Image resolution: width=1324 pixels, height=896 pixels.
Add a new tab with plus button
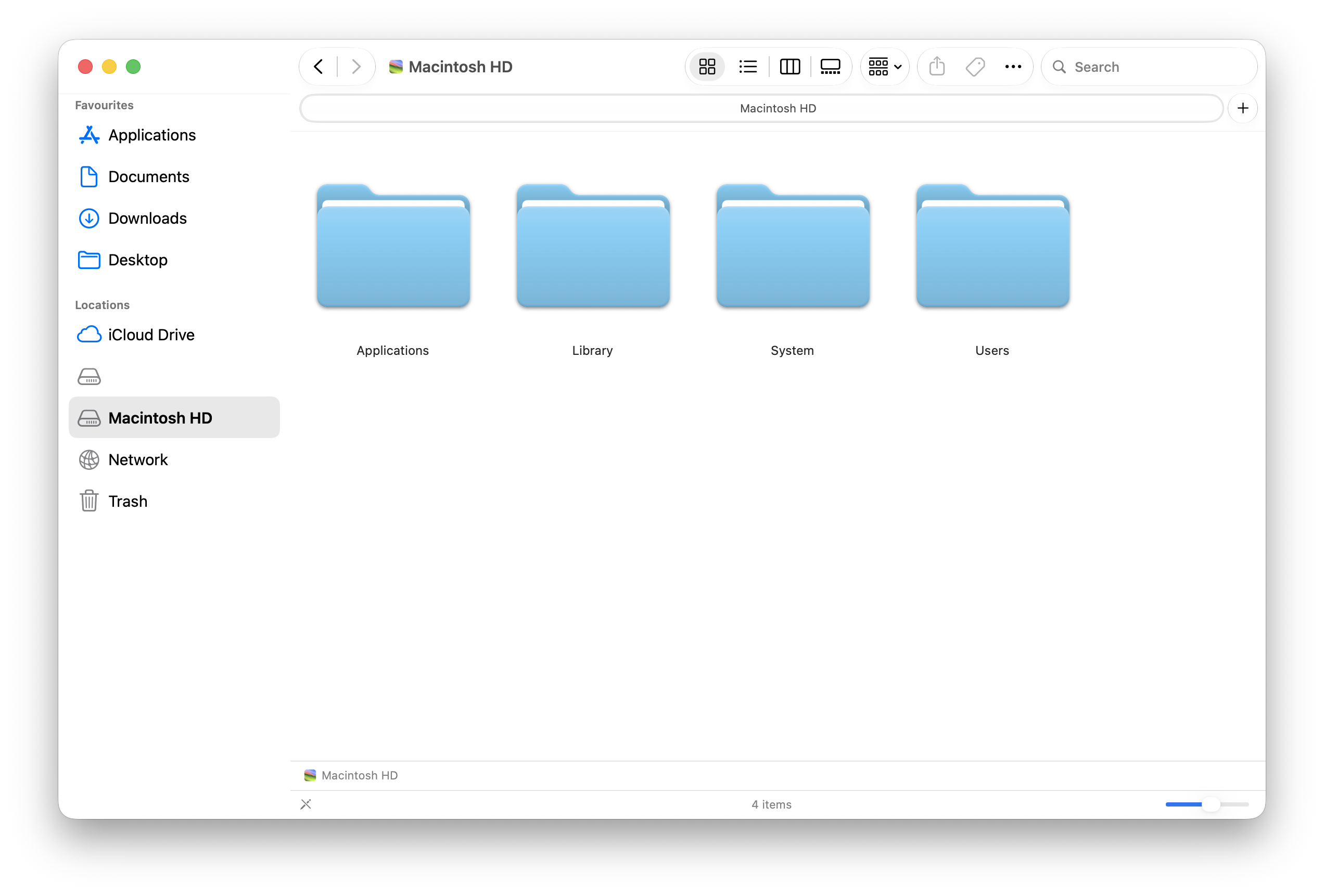point(1243,108)
